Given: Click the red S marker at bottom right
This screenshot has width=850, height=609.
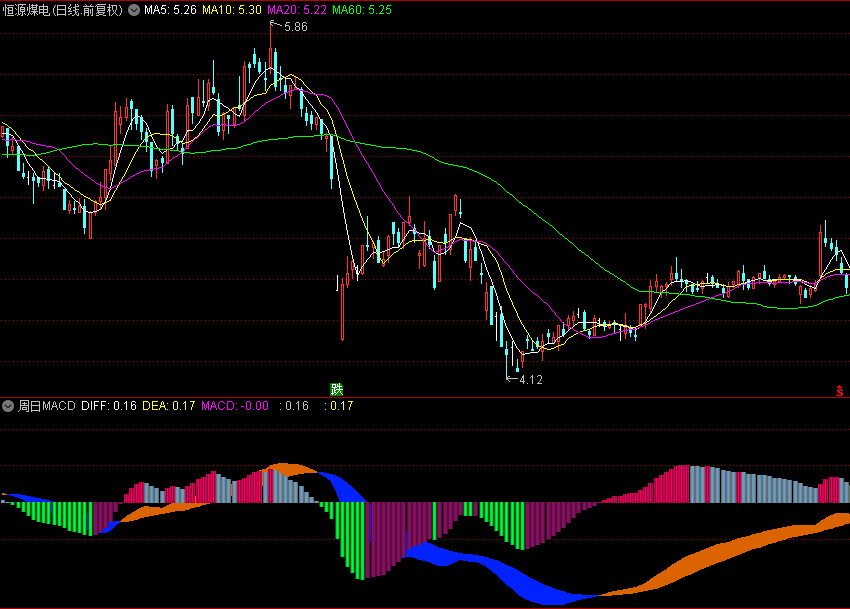Looking at the screenshot, I should (x=840, y=390).
